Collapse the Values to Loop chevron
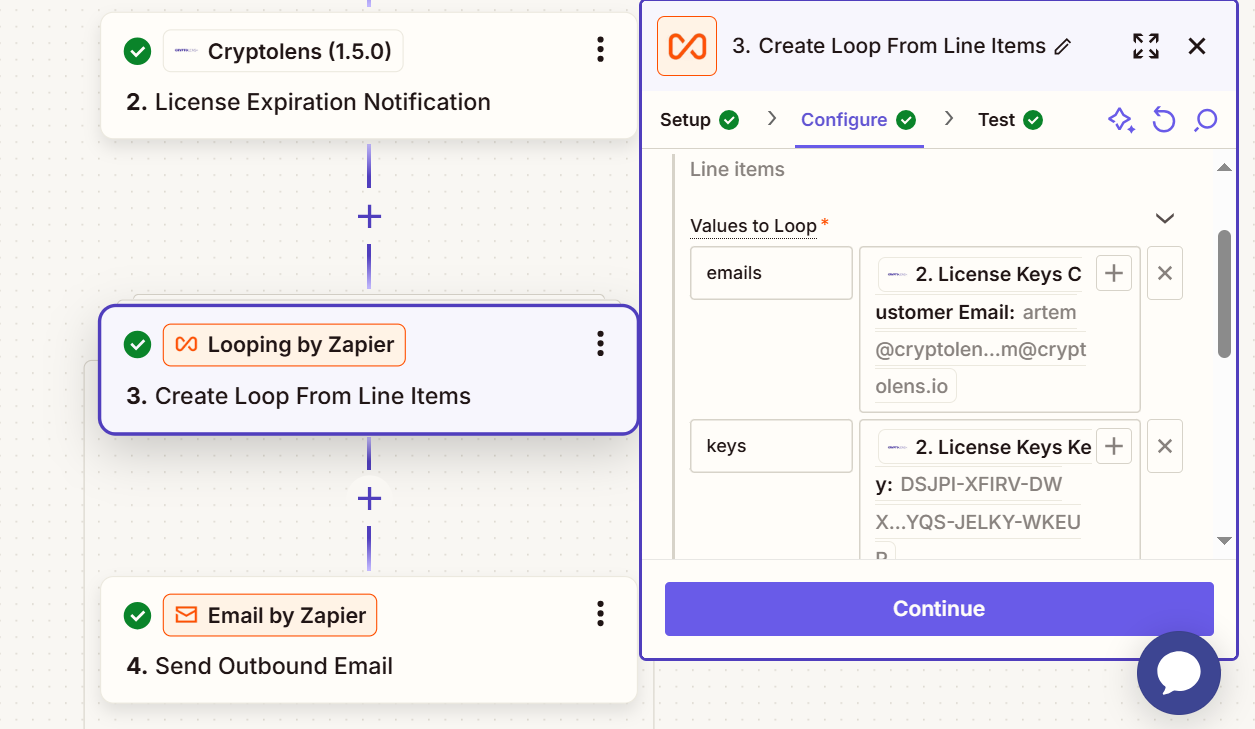1255x729 pixels. 1165,218
